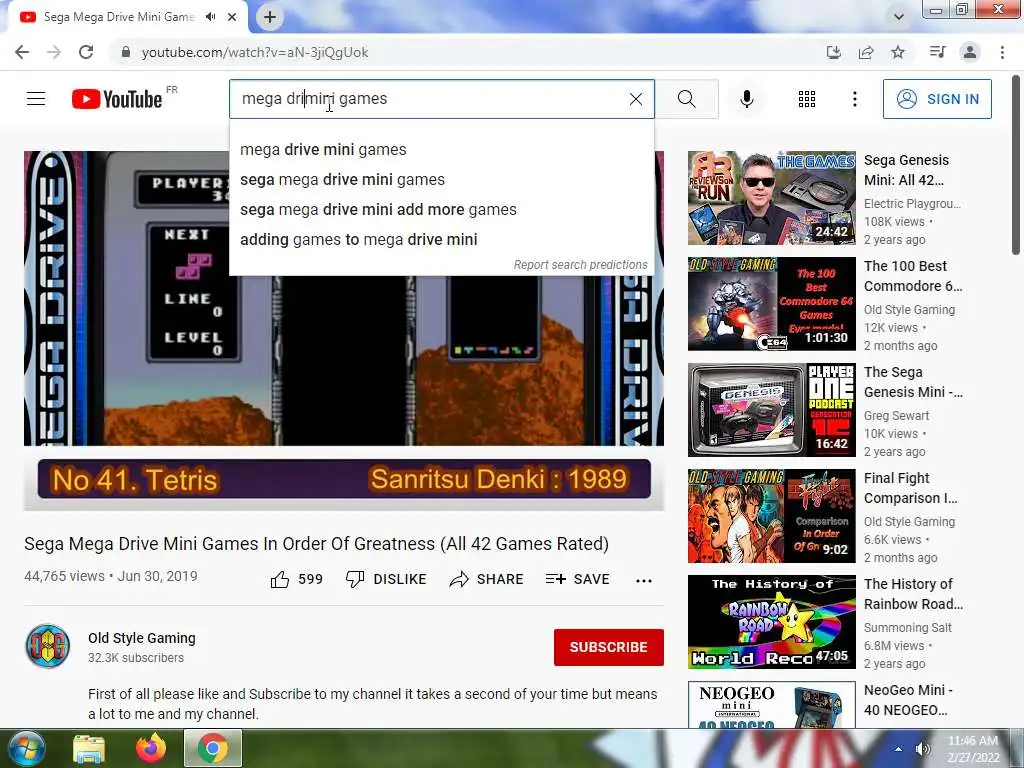Clear the search box with the X
The image size is (1024, 768).
(x=635, y=99)
